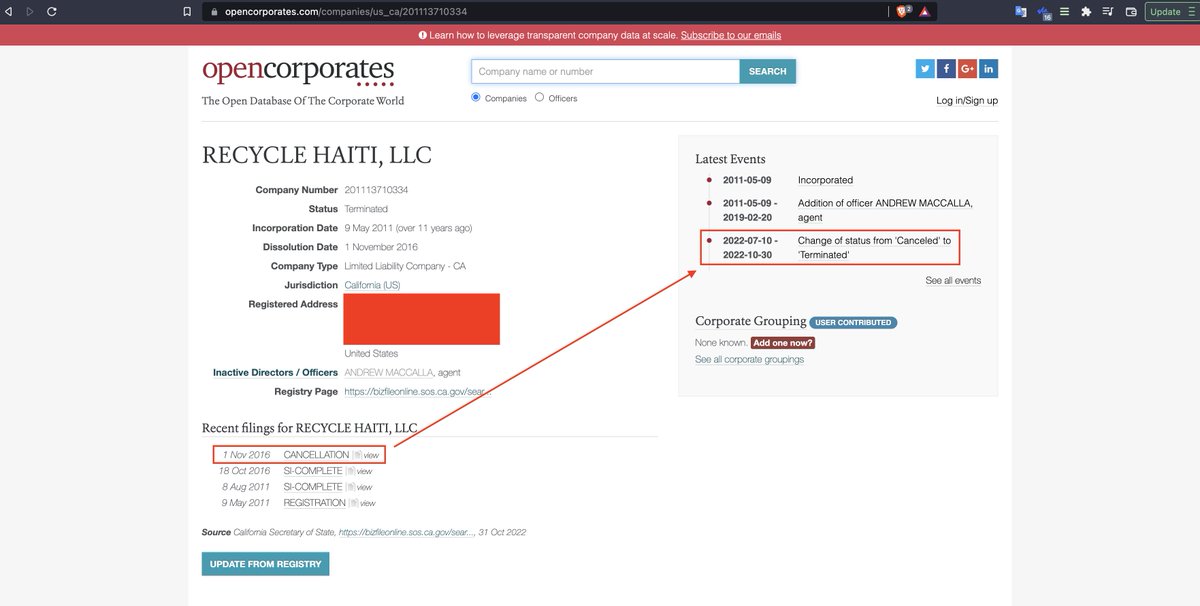Click the SEARCH button
This screenshot has width=1200, height=606.
(x=768, y=71)
